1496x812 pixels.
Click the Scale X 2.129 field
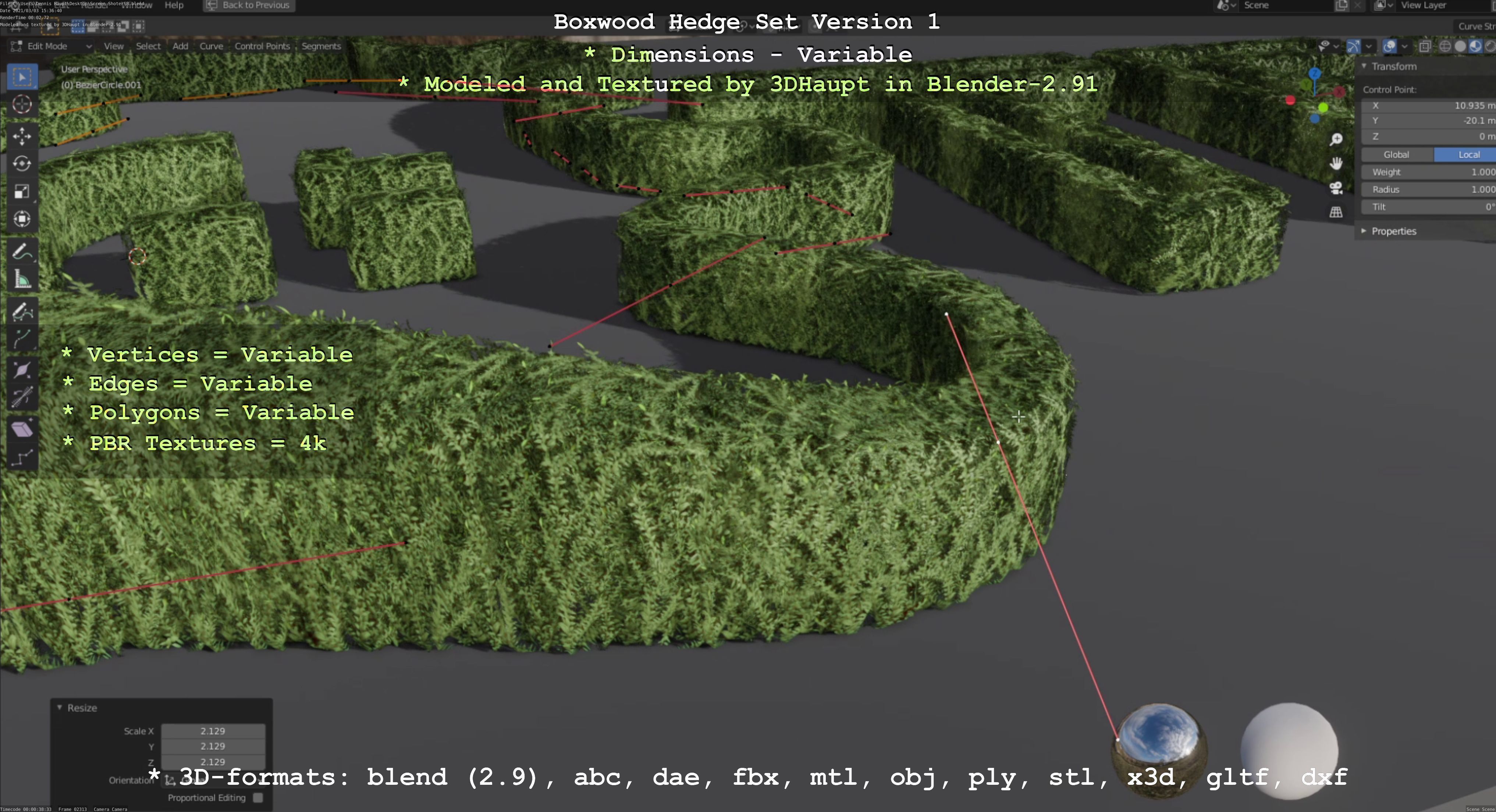tap(213, 731)
